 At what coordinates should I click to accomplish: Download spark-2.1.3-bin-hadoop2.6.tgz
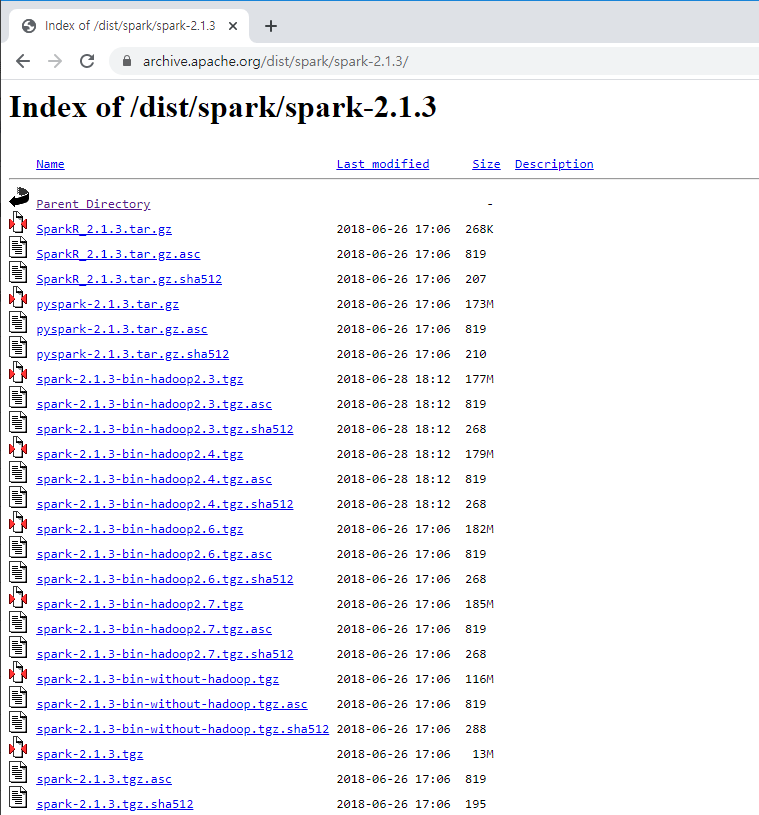(x=140, y=529)
